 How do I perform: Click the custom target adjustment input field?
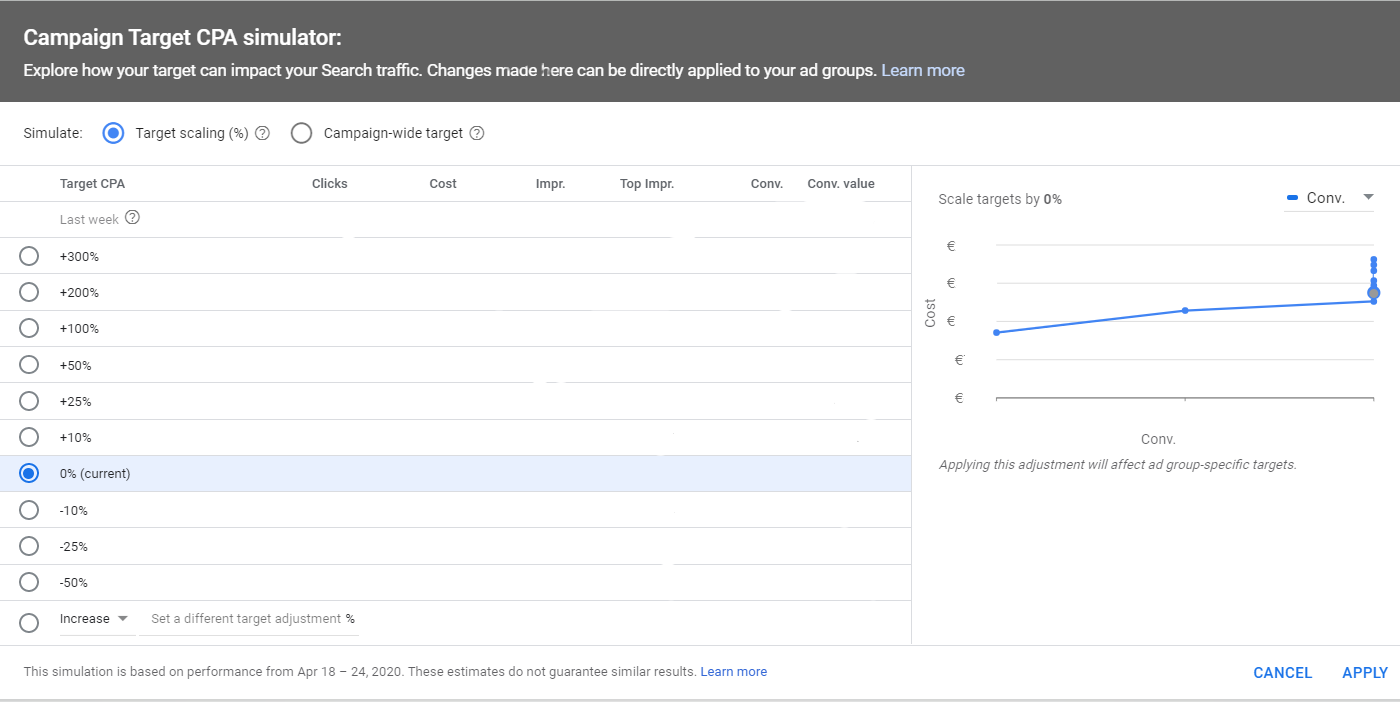[x=247, y=619]
